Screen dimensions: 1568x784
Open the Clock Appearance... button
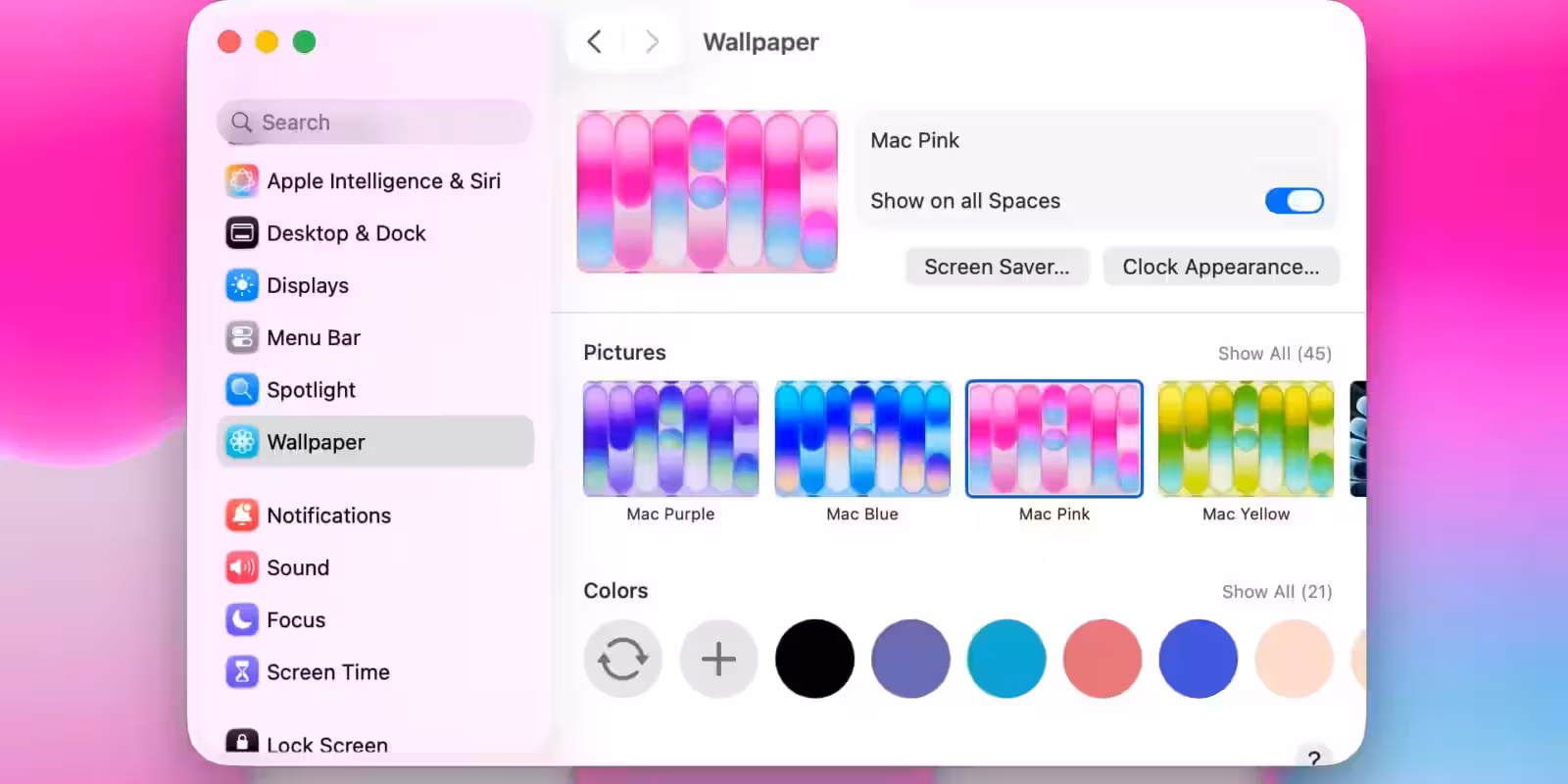coord(1220,268)
